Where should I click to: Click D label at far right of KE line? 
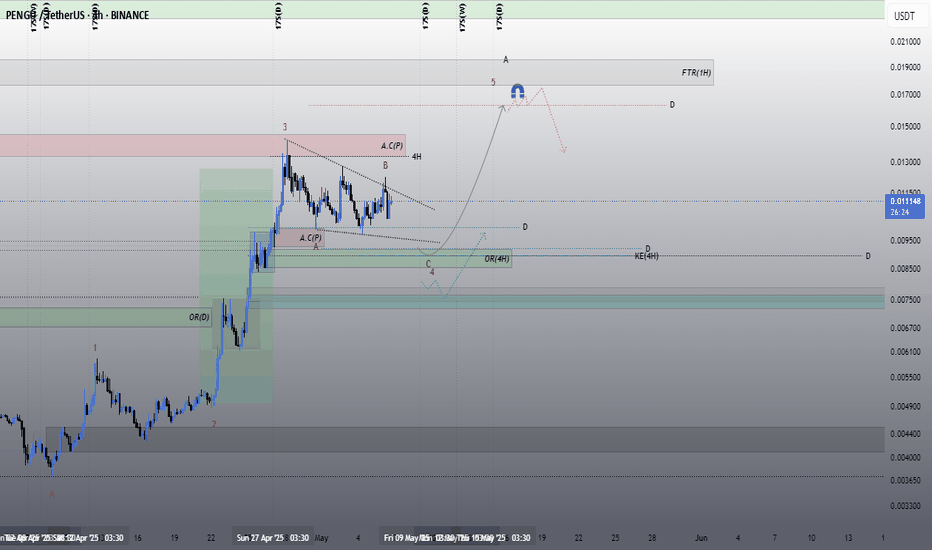[x=868, y=256]
